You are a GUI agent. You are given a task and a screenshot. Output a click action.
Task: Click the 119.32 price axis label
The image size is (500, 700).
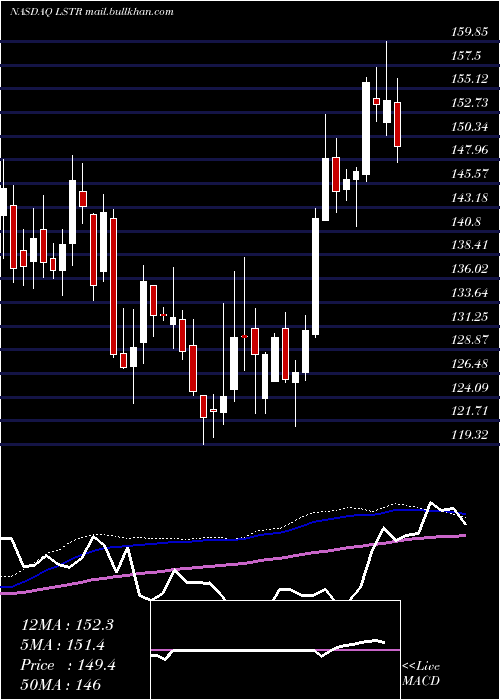pyautogui.click(x=470, y=434)
